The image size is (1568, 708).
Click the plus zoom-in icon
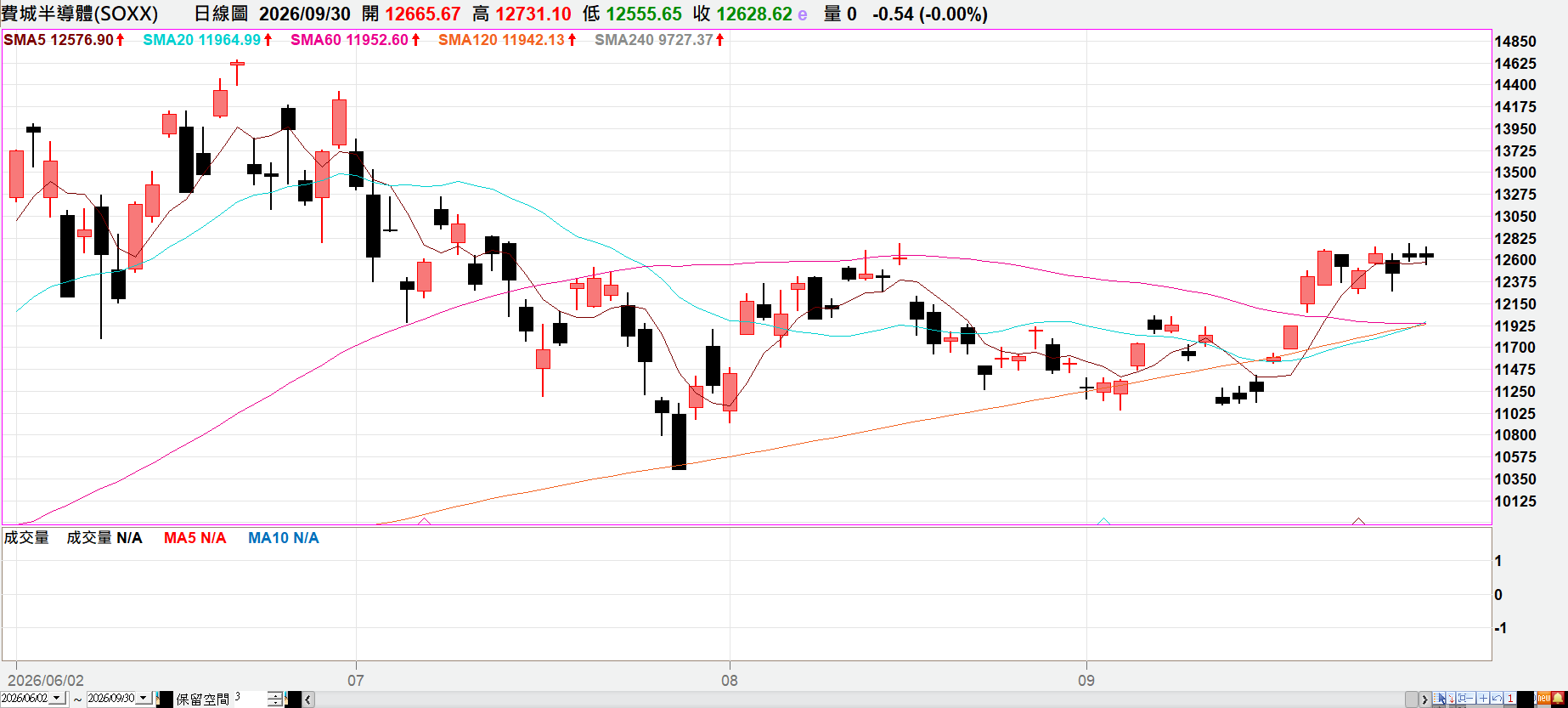(1483, 698)
